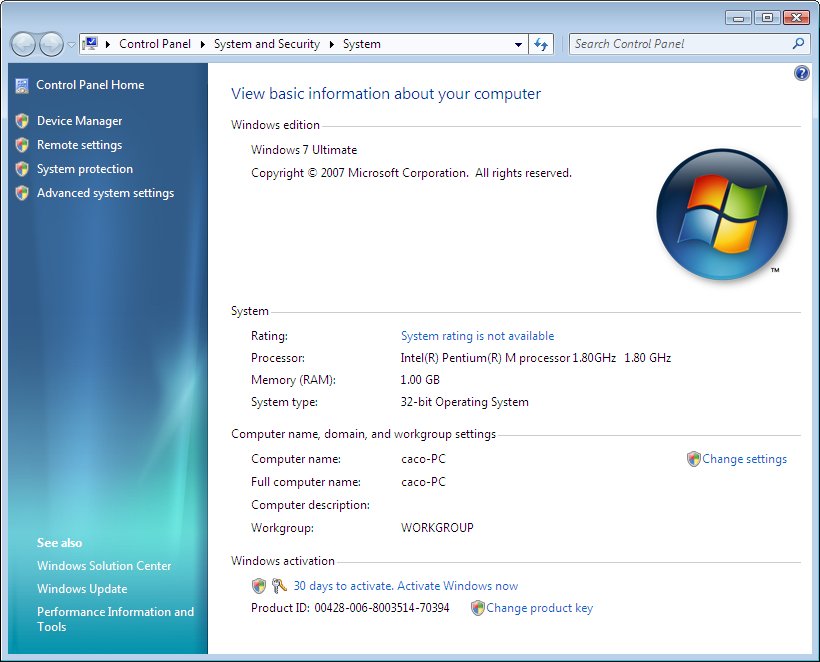Click the Windows 7 Ultimate edition text
820x662 pixels.
pos(304,150)
